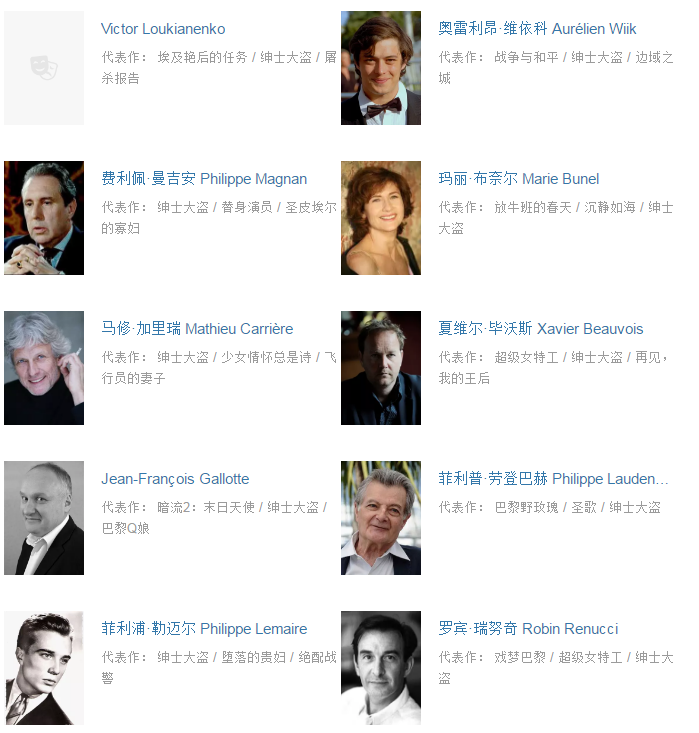Open the 菲利浦·勒迈尔 Philippe Lemaire link
This screenshot has height=733, width=699.
point(204,629)
